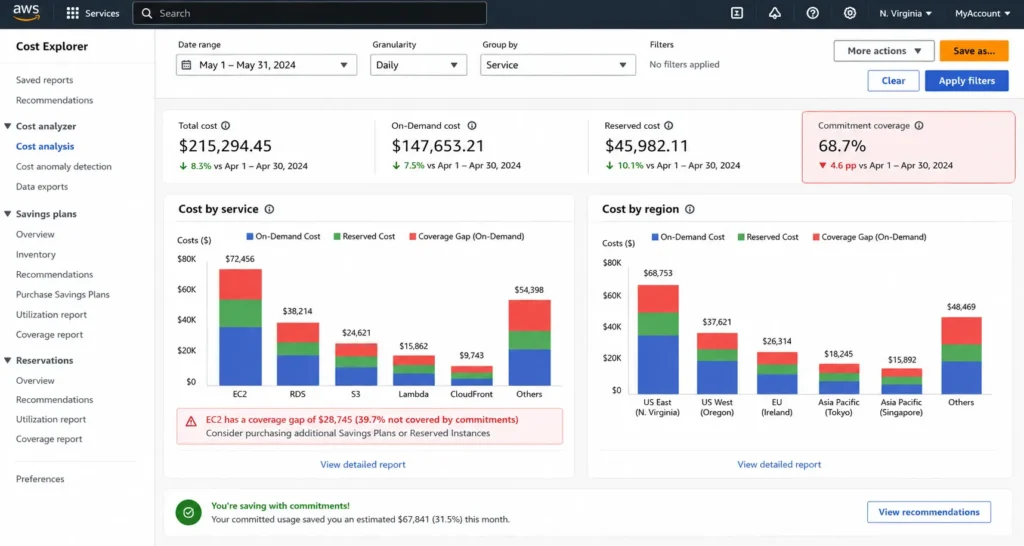Select Cost analysis in sidebar
This screenshot has height=546, width=1024.
(45, 146)
